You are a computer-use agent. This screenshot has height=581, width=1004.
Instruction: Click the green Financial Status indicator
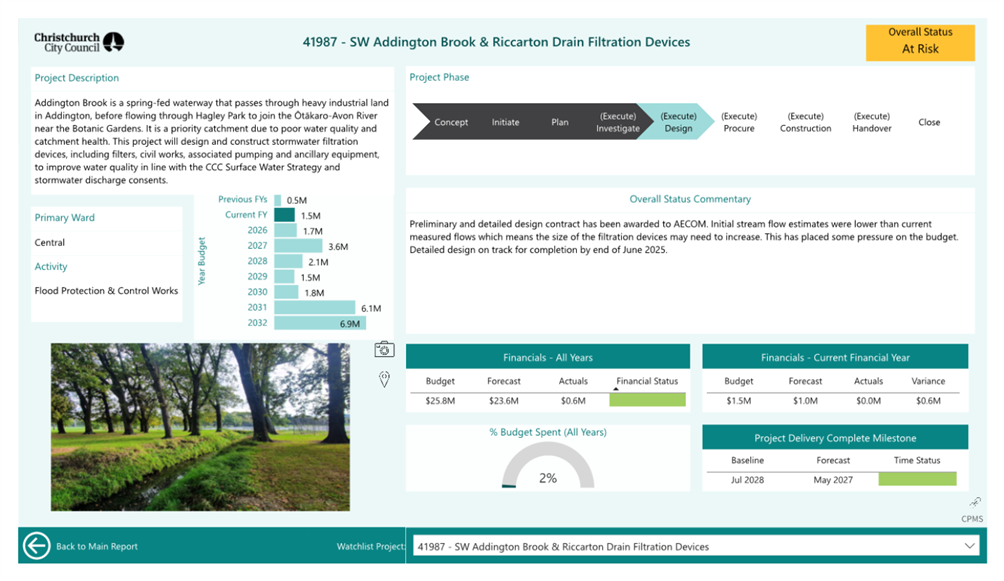(647, 400)
